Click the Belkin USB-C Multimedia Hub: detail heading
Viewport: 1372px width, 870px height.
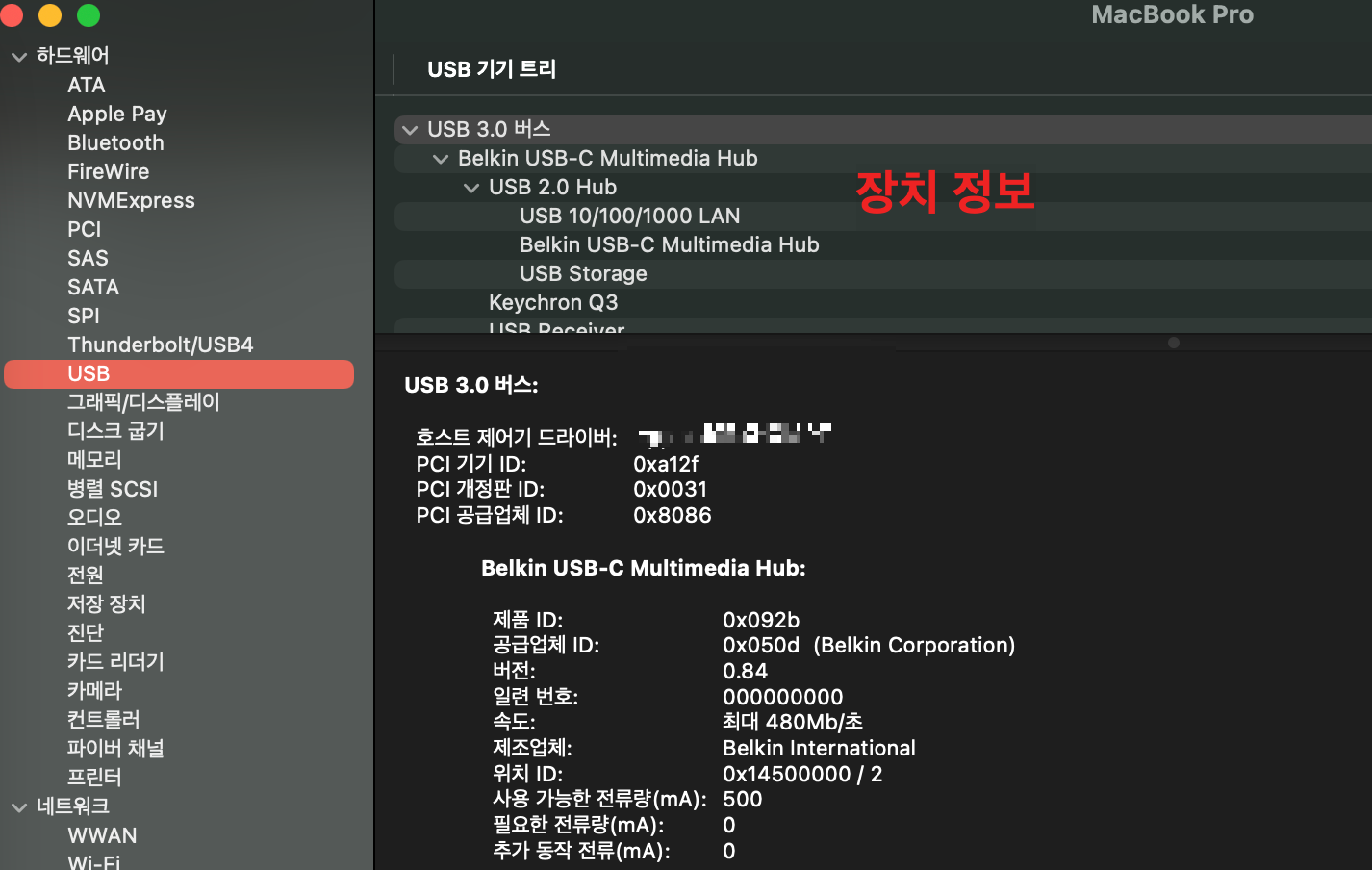[x=644, y=569]
